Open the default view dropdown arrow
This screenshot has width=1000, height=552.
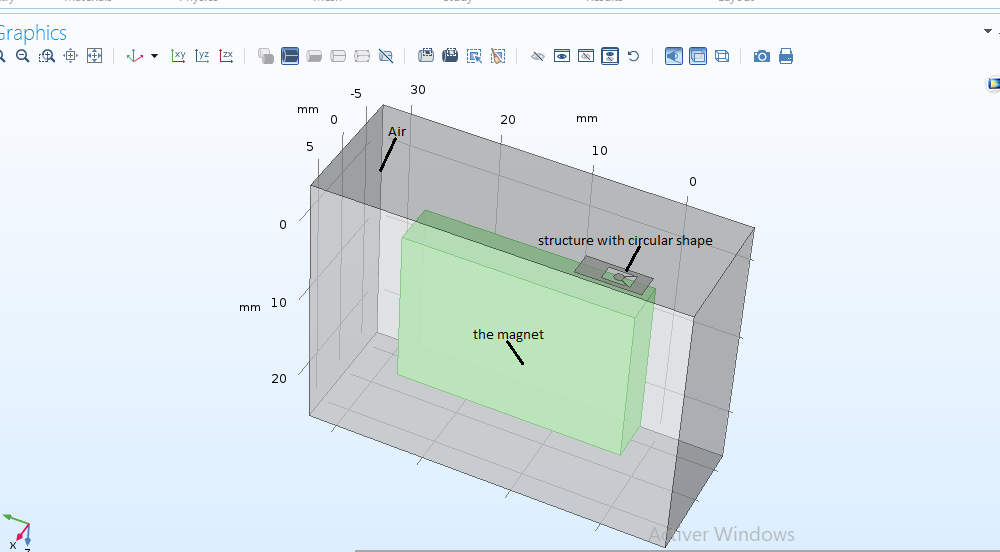(x=154, y=56)
